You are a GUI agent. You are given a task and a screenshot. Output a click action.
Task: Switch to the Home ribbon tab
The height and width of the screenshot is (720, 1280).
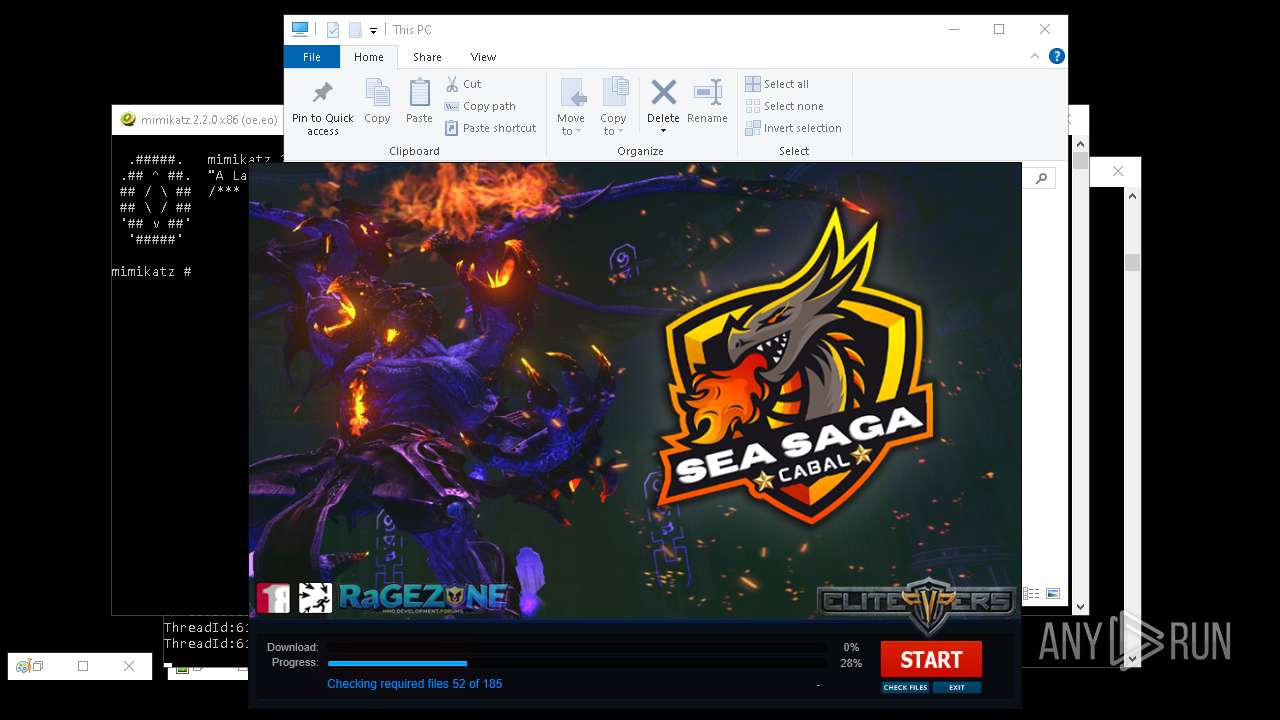point(368,57)
